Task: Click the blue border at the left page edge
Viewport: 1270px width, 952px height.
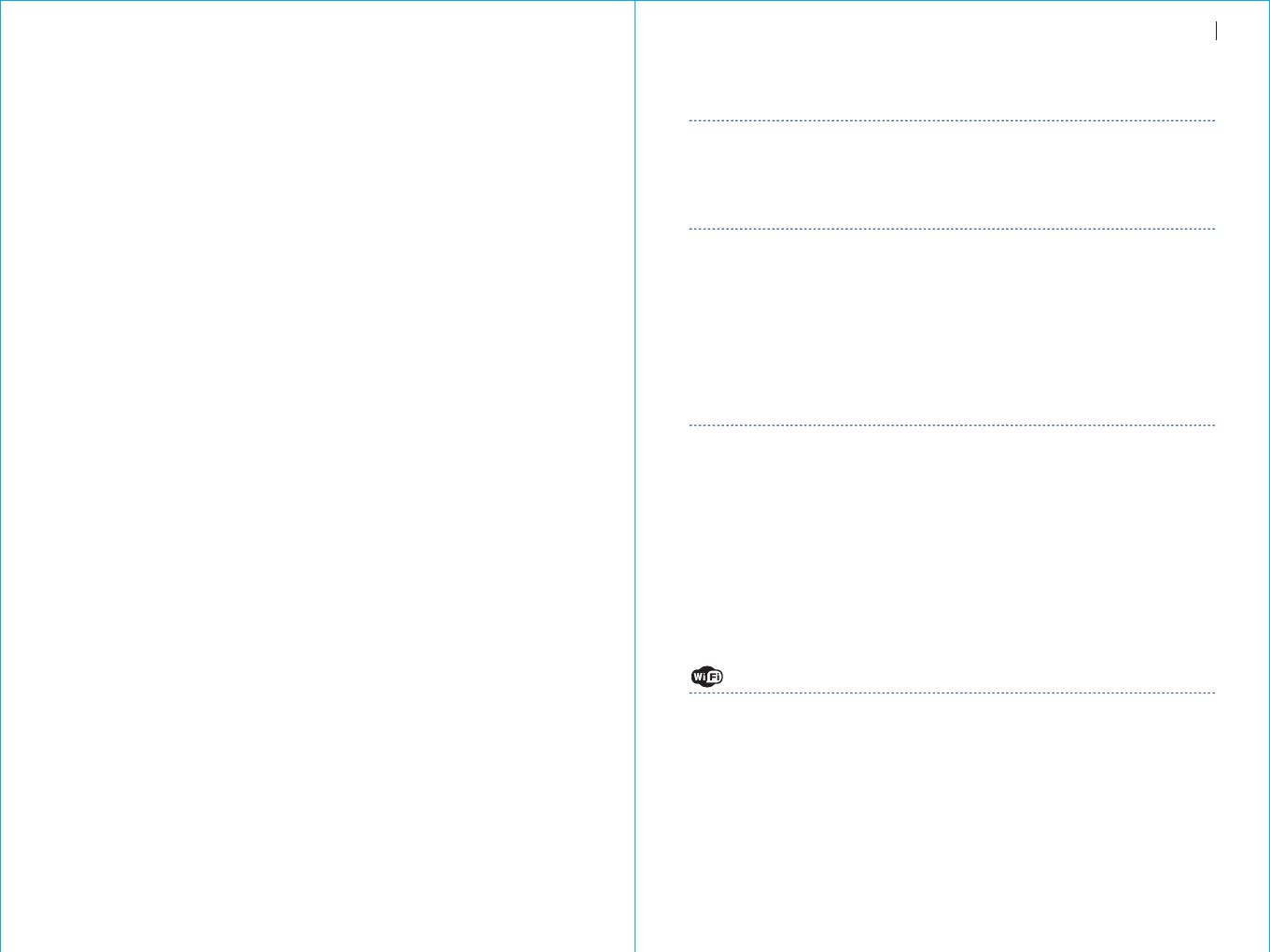Action: [1, 476]
